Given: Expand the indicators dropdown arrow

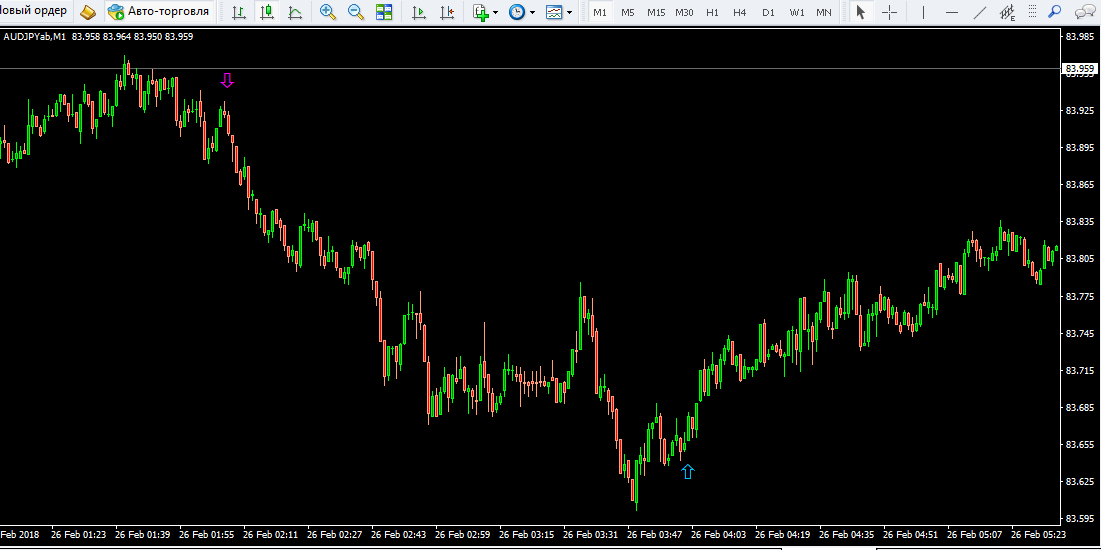Looking at the screenshot, I should 496,13.
